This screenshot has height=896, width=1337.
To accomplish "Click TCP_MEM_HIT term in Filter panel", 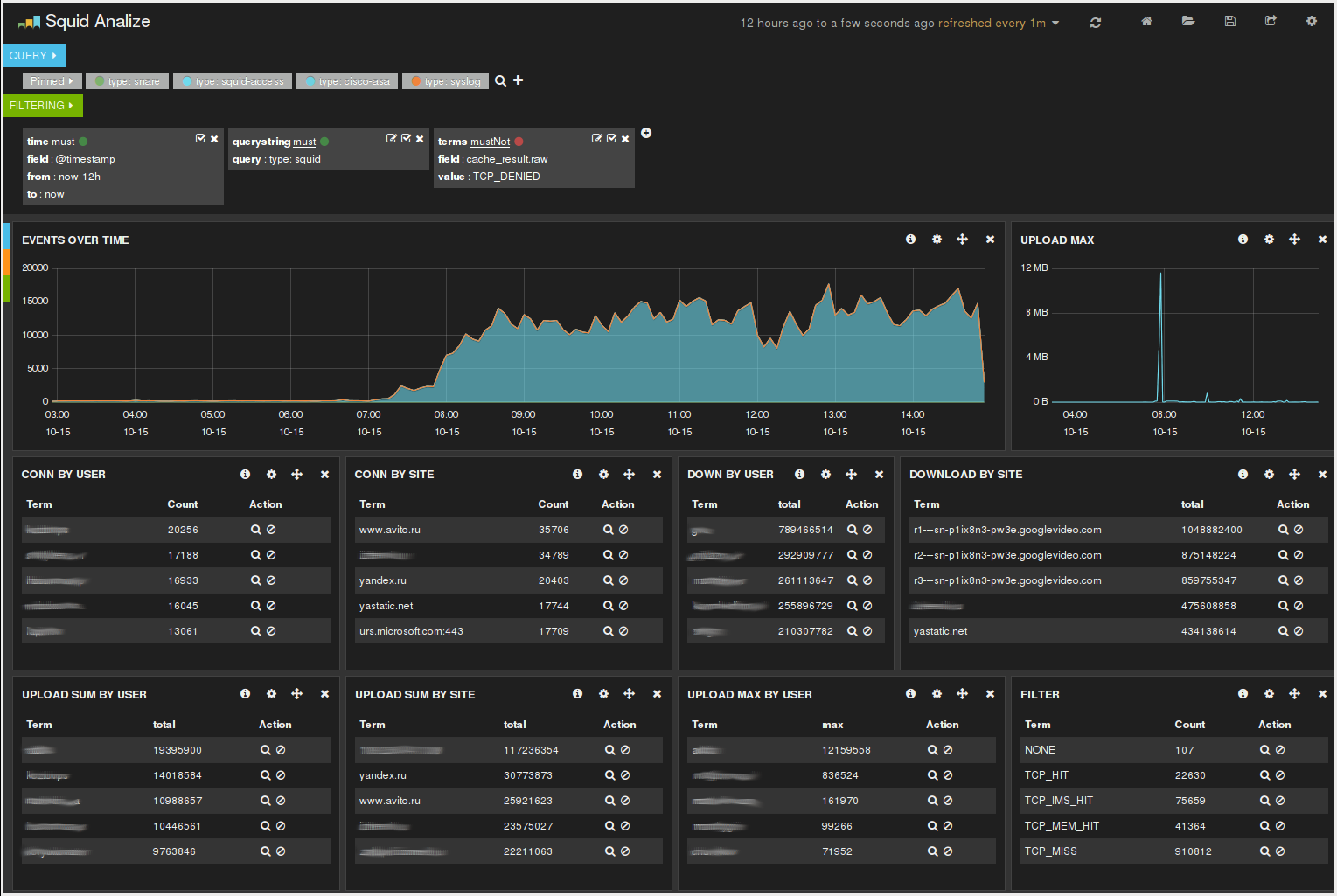I will [x=1062, y=826].
